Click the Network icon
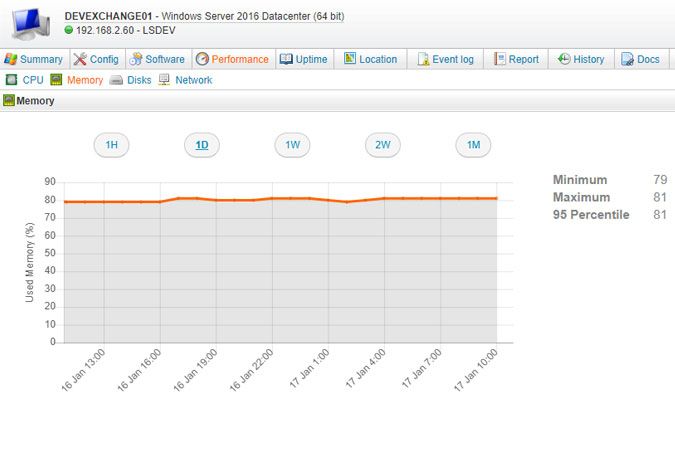This screenshot has height=450, width=675. (x=164, y=80)
